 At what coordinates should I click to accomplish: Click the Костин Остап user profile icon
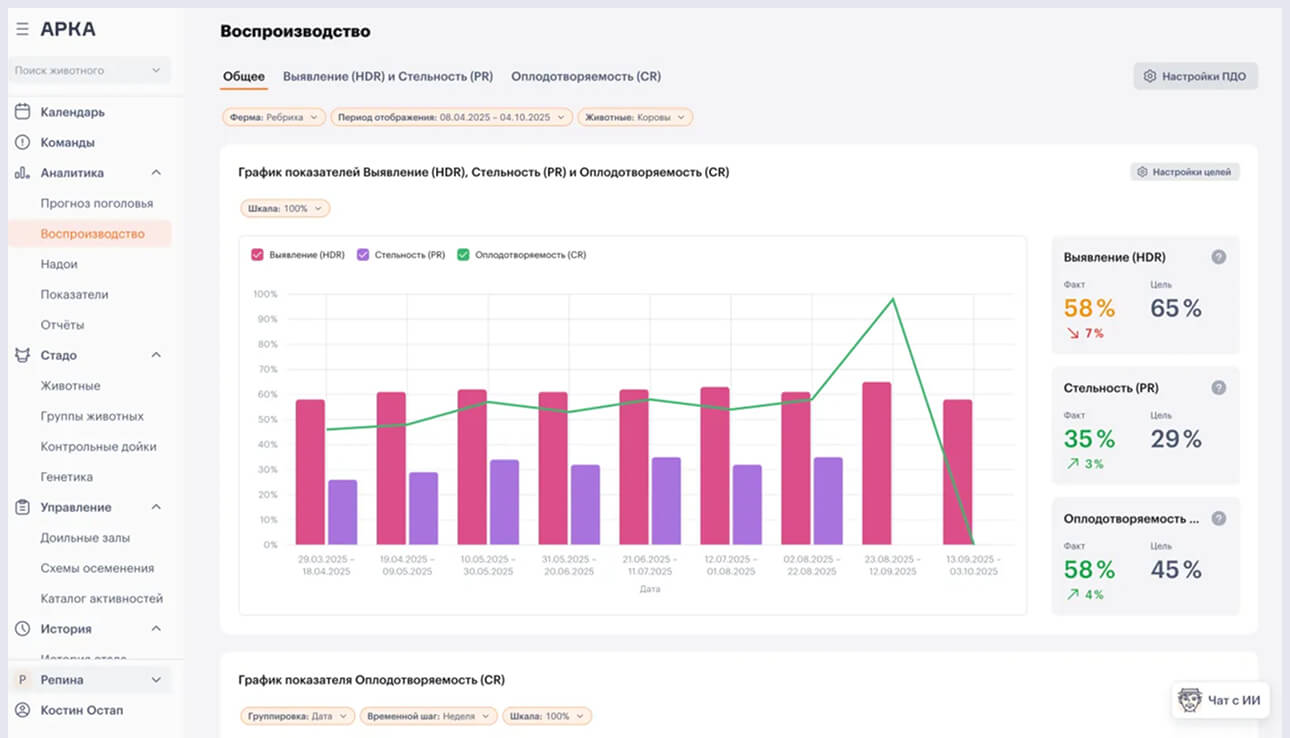tap(22, 710)
